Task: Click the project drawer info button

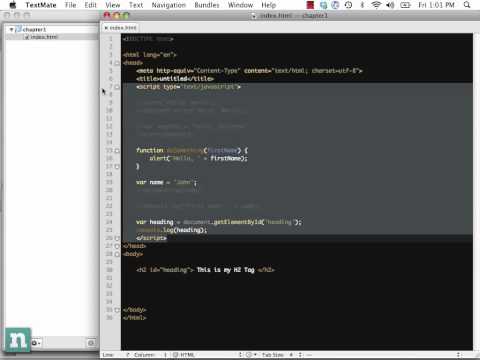Action: click(x=91, y=343)
